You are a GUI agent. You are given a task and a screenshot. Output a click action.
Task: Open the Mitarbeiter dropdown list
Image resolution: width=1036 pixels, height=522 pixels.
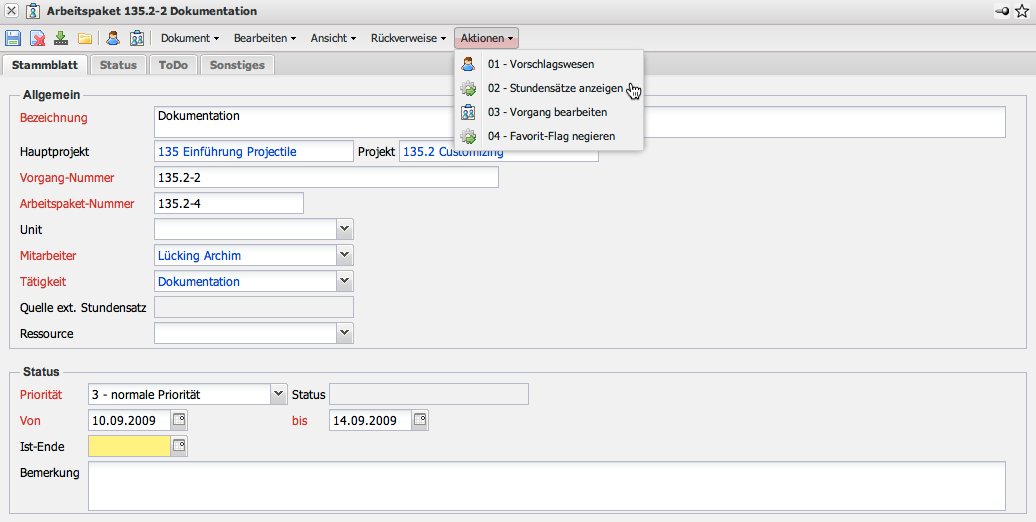click(345, 255)
